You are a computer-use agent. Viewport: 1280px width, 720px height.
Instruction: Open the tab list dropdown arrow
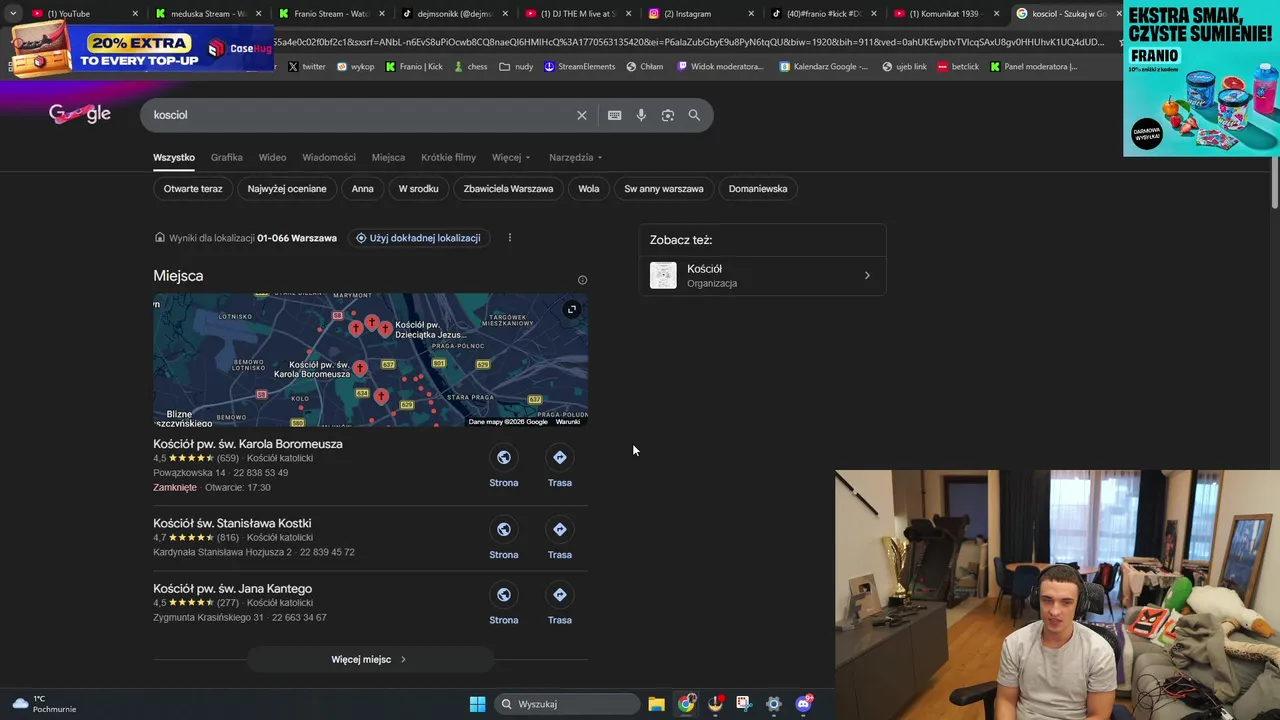point(13,14)
